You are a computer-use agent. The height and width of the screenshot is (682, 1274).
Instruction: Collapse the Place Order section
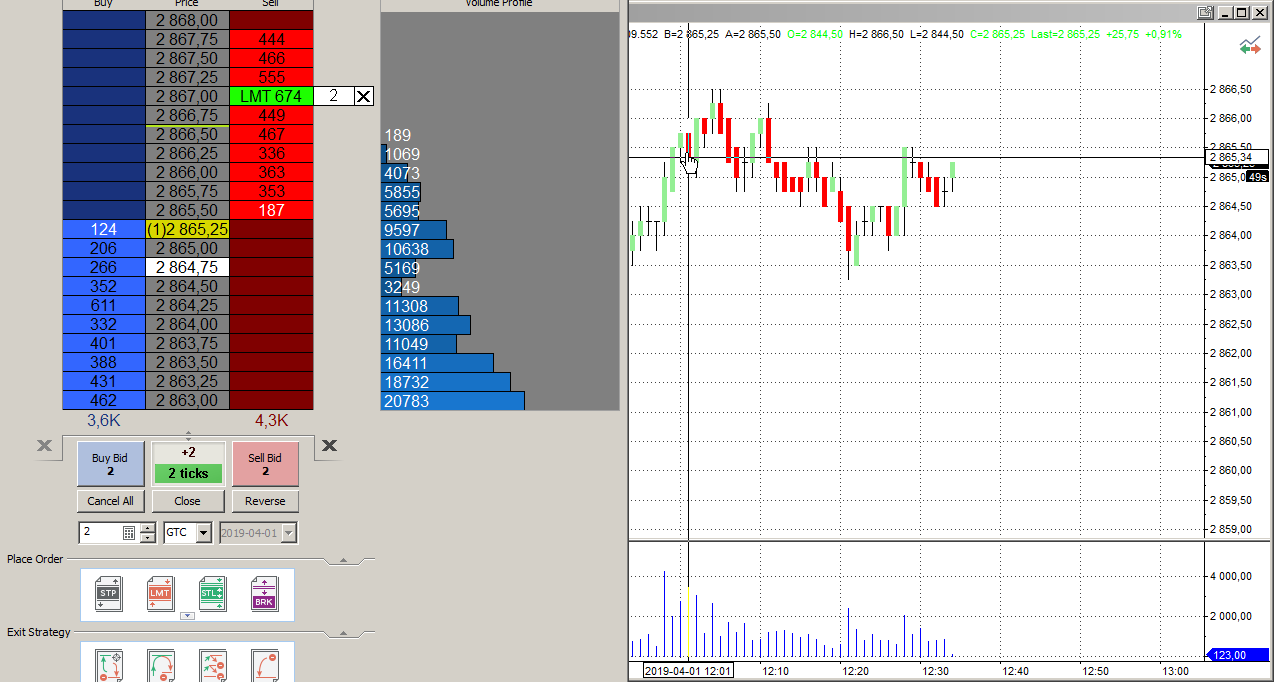(341, 560)
